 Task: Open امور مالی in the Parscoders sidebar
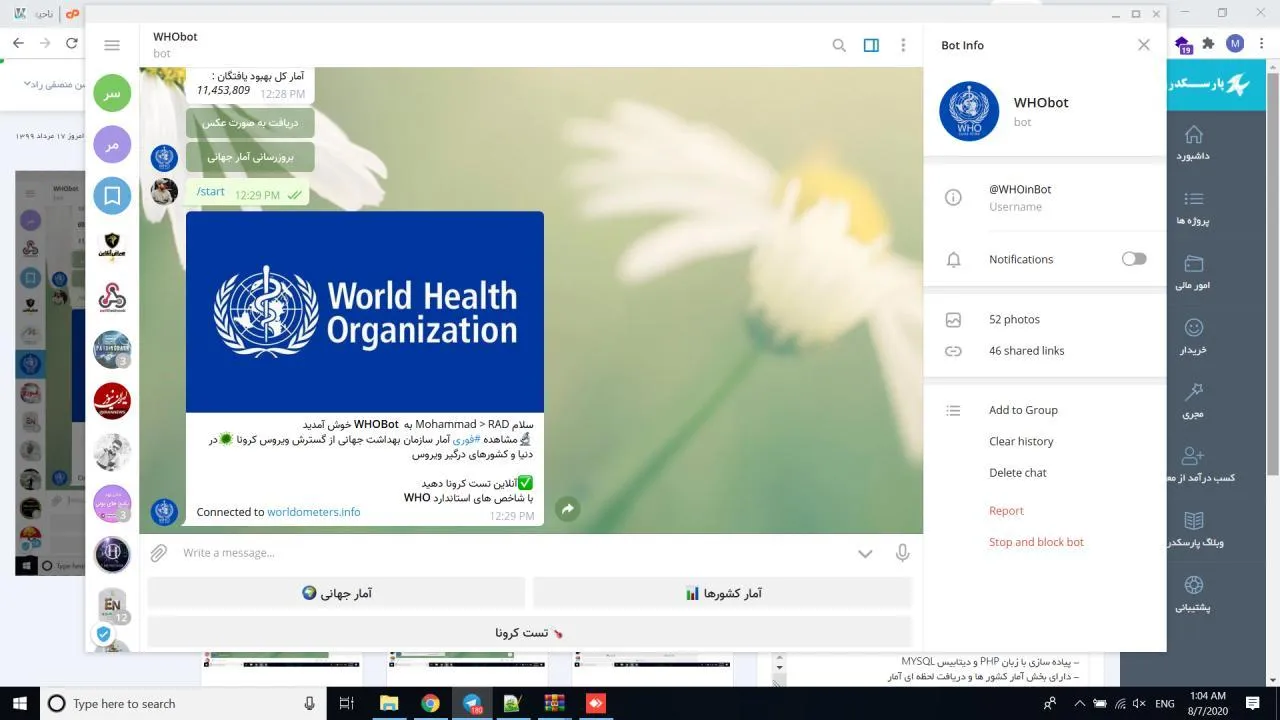(x=1193, y=272)
